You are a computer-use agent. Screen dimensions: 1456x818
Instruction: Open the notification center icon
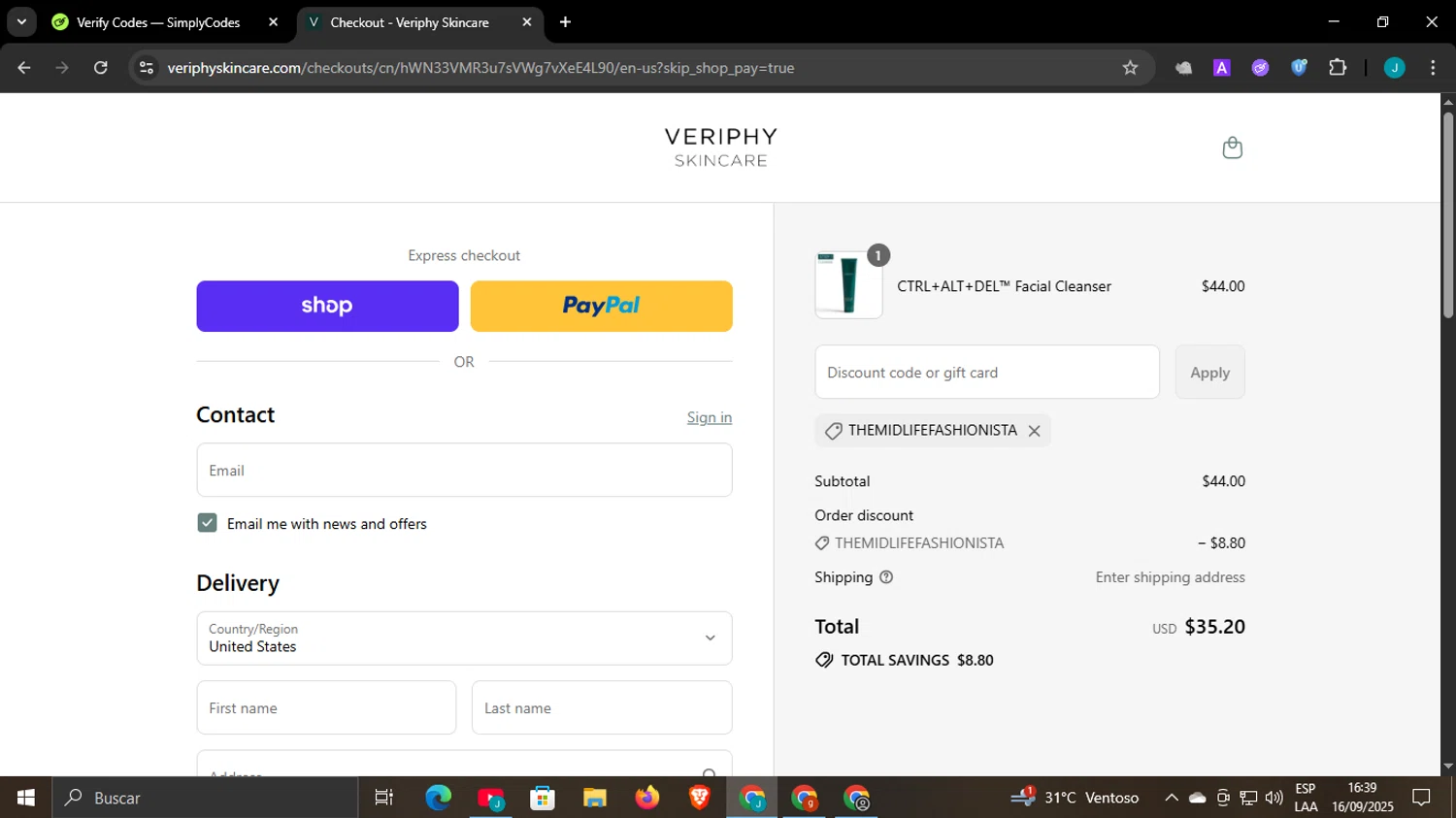(x=1422, y=798)
